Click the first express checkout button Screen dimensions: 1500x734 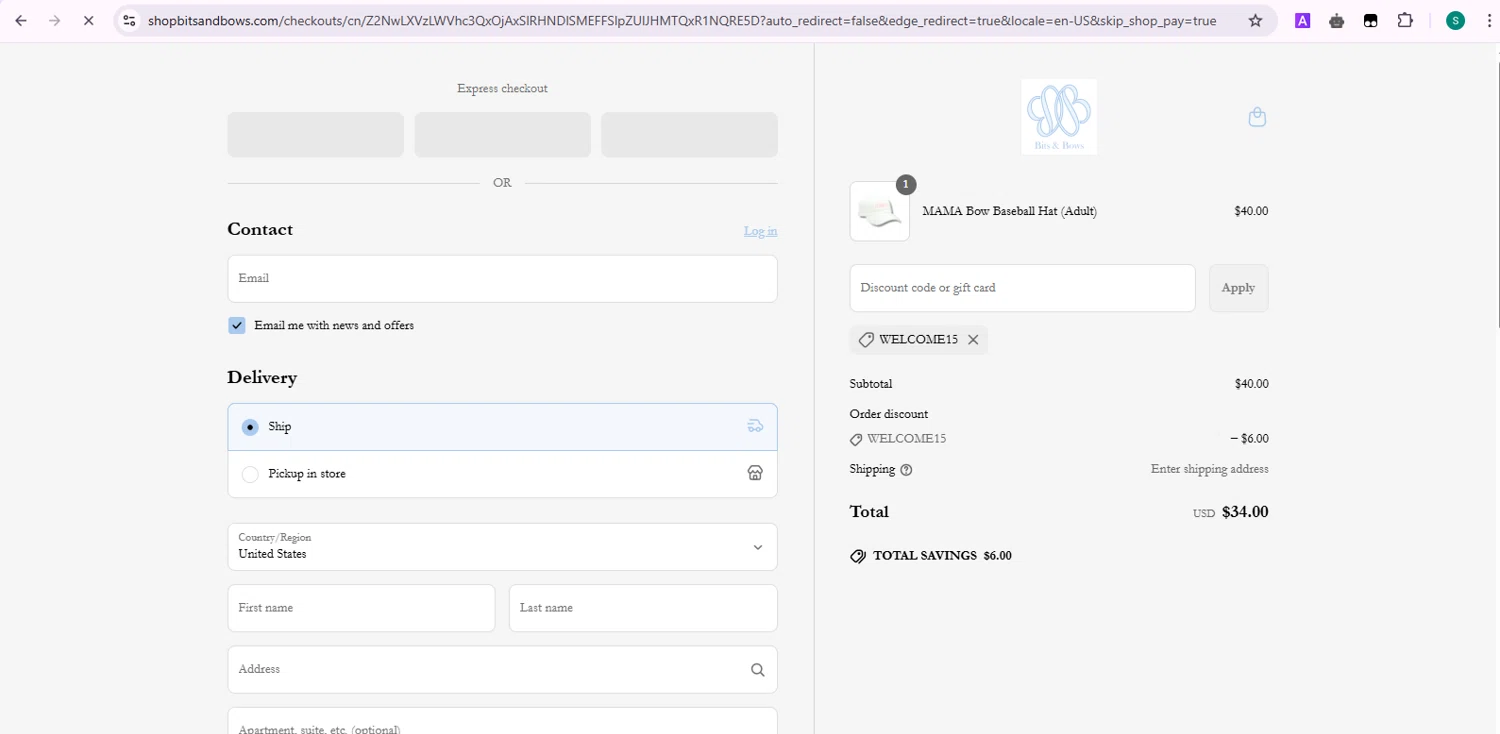point(315,134)
